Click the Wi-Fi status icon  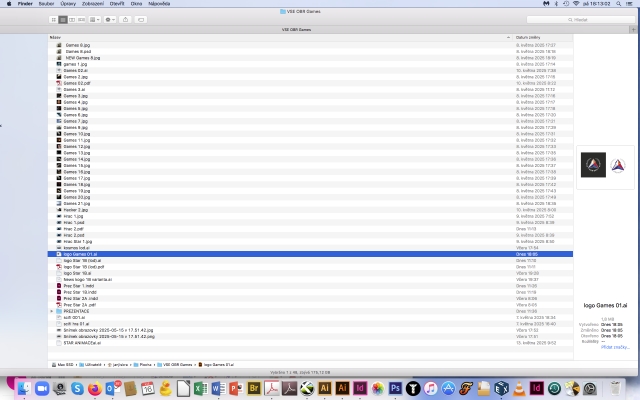pos(576,4)
